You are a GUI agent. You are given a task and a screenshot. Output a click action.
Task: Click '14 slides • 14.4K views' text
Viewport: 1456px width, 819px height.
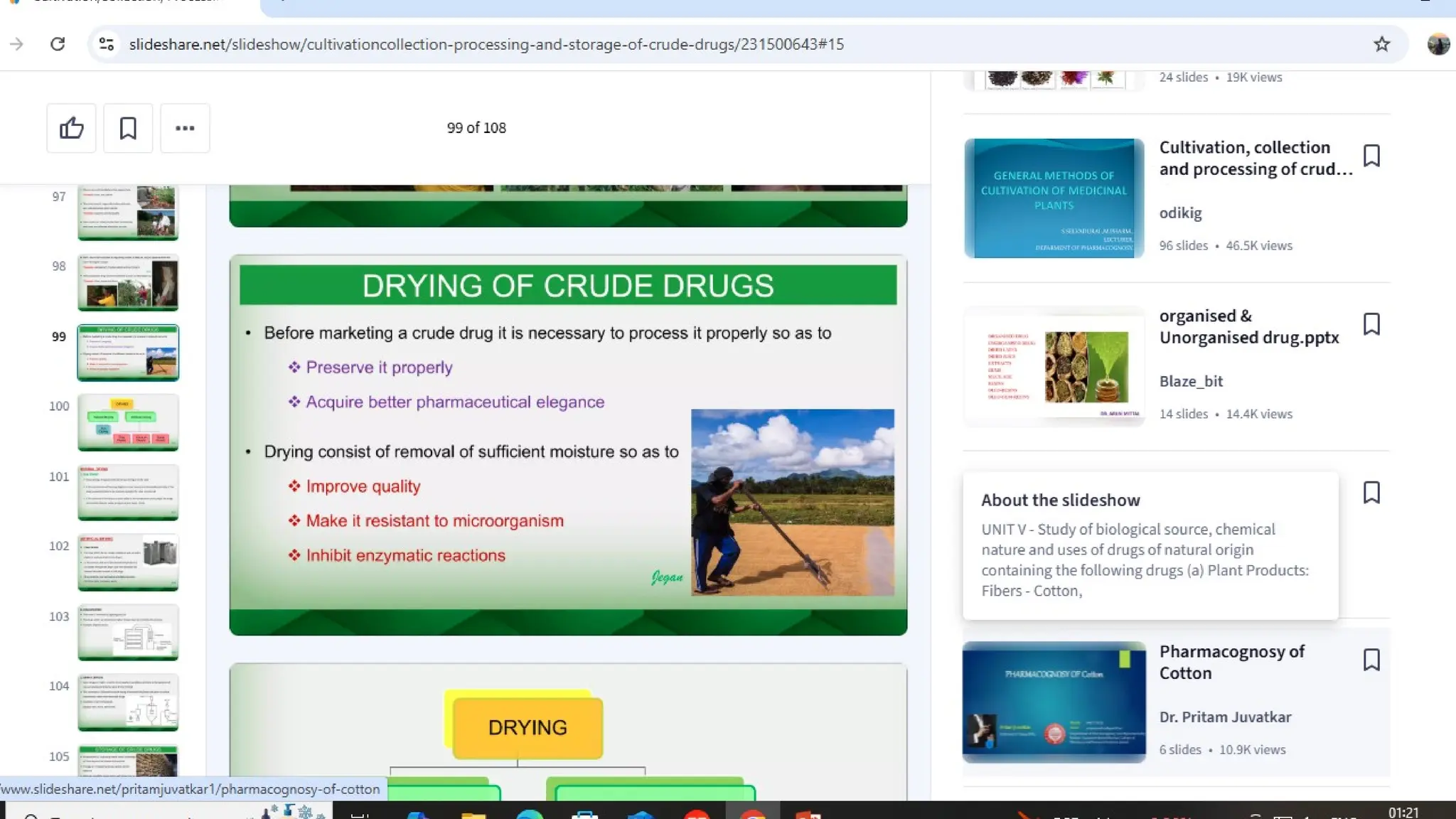click(1226, 414)
